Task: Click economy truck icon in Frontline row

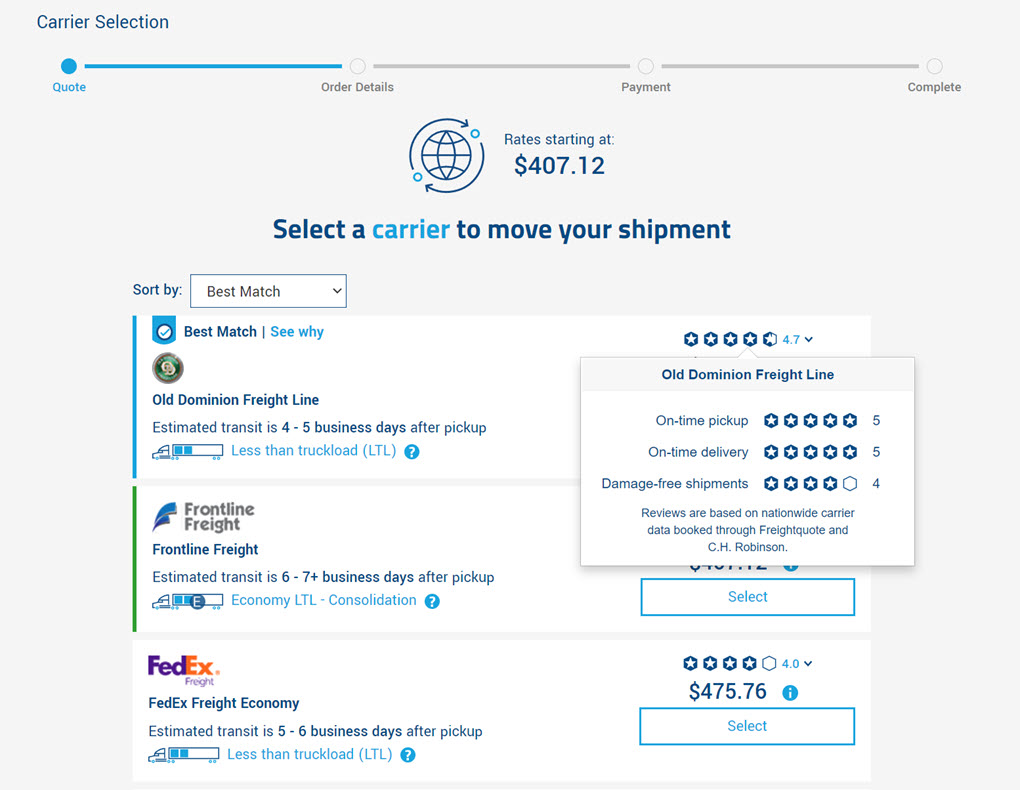Action: pyautogui.click(x=187, y=601)
